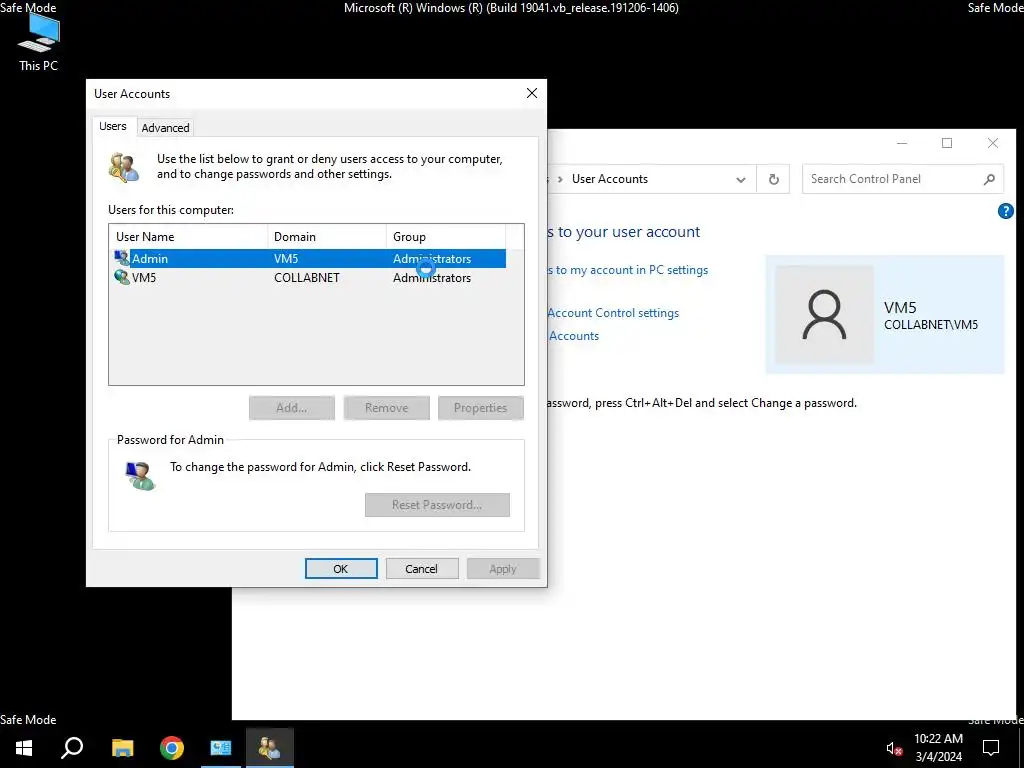Screen dimensions: 1024x768
Task: Click the muted volume tray icon
Action: click(894, 748)
